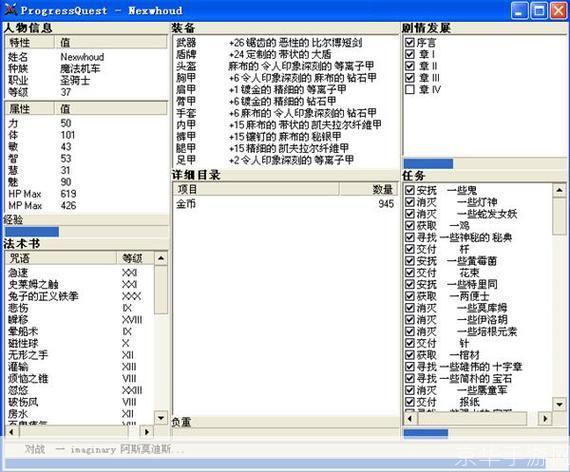Toggle the 交付 报纸 quest checkbox
570x472 pixels.
coord(410,402)
